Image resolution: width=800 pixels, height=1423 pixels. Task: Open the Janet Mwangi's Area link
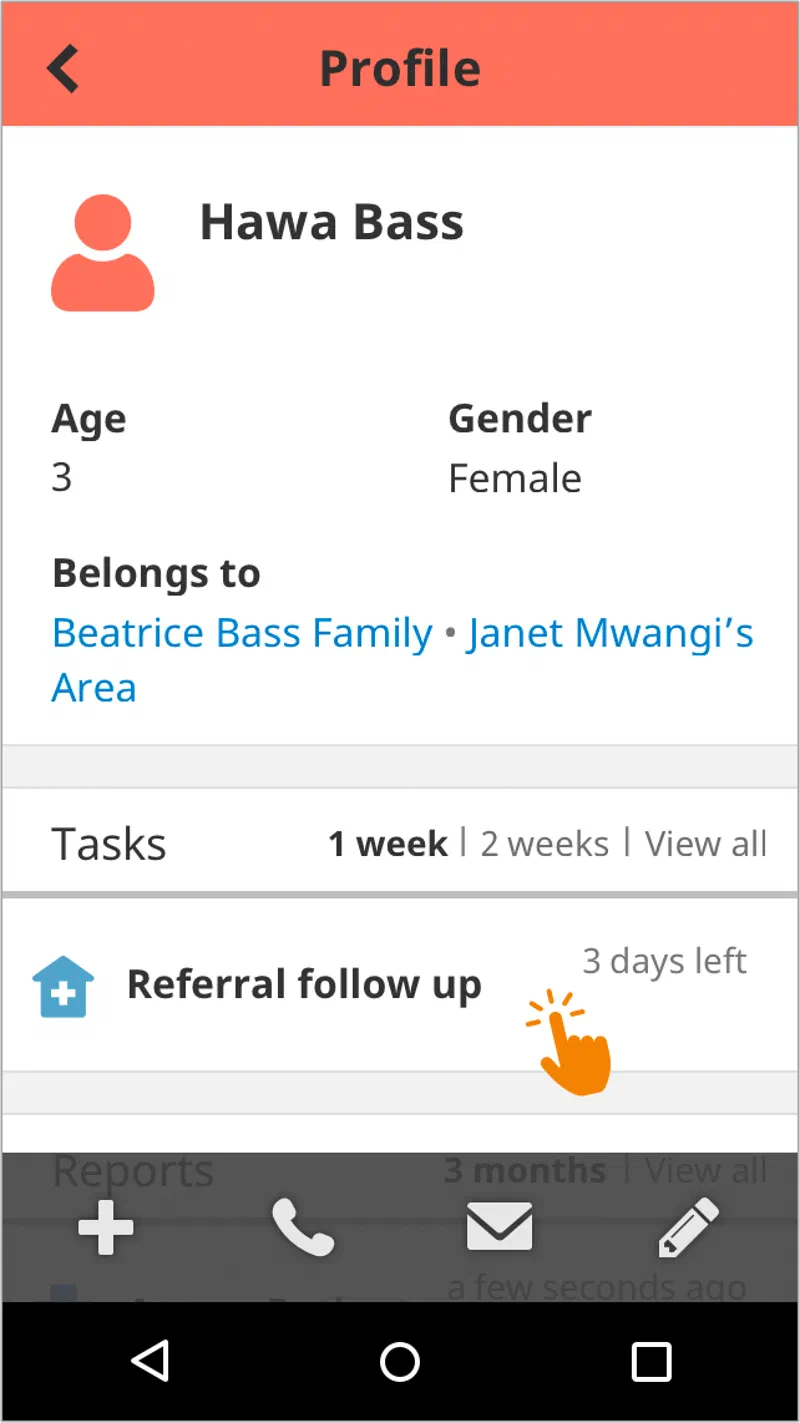609,633
